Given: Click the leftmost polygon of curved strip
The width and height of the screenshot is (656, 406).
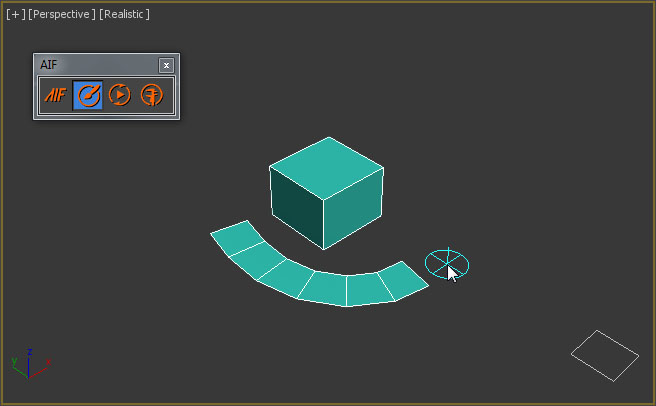Looking at the screenshot, I should click(x=234, y=239).
